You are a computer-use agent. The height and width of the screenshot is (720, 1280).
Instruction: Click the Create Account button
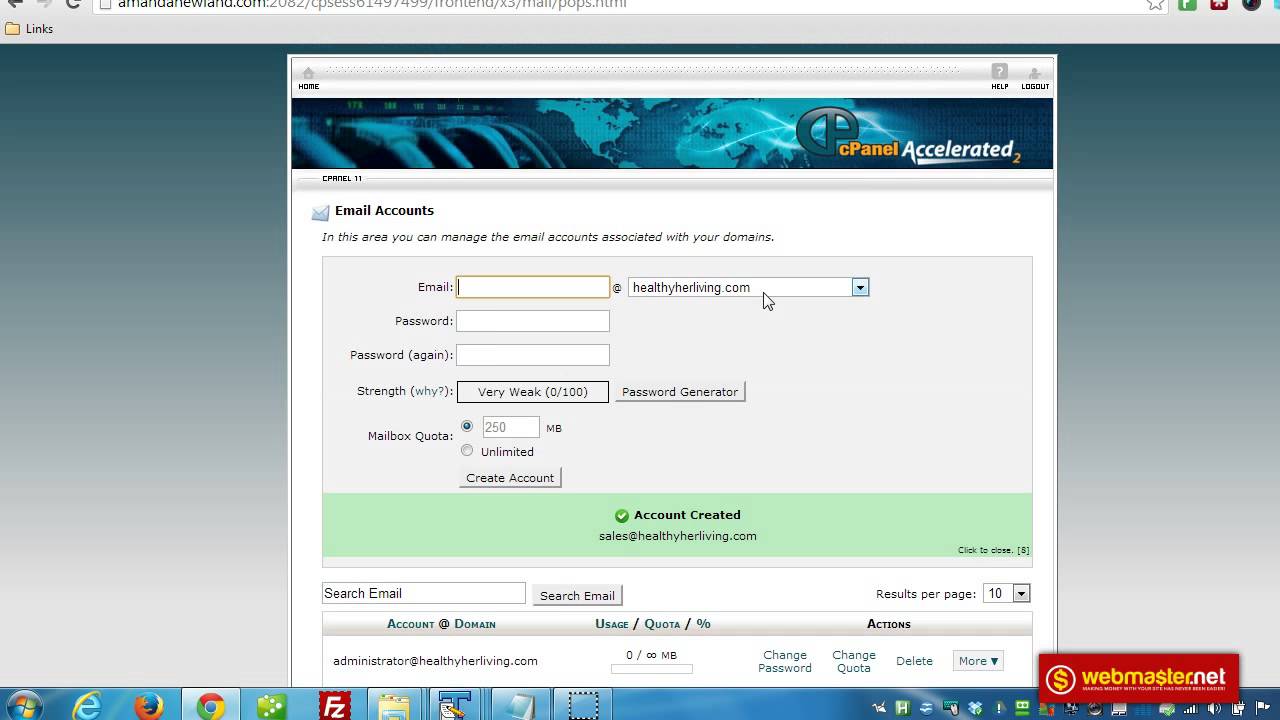click(x=510, y=478)
